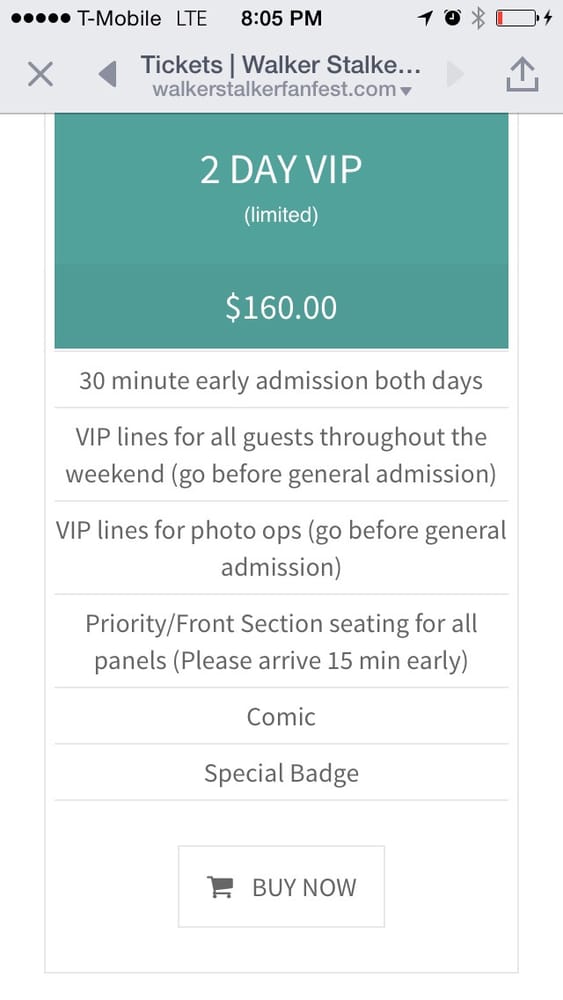Go forward with the right arrow

[455, 75]
